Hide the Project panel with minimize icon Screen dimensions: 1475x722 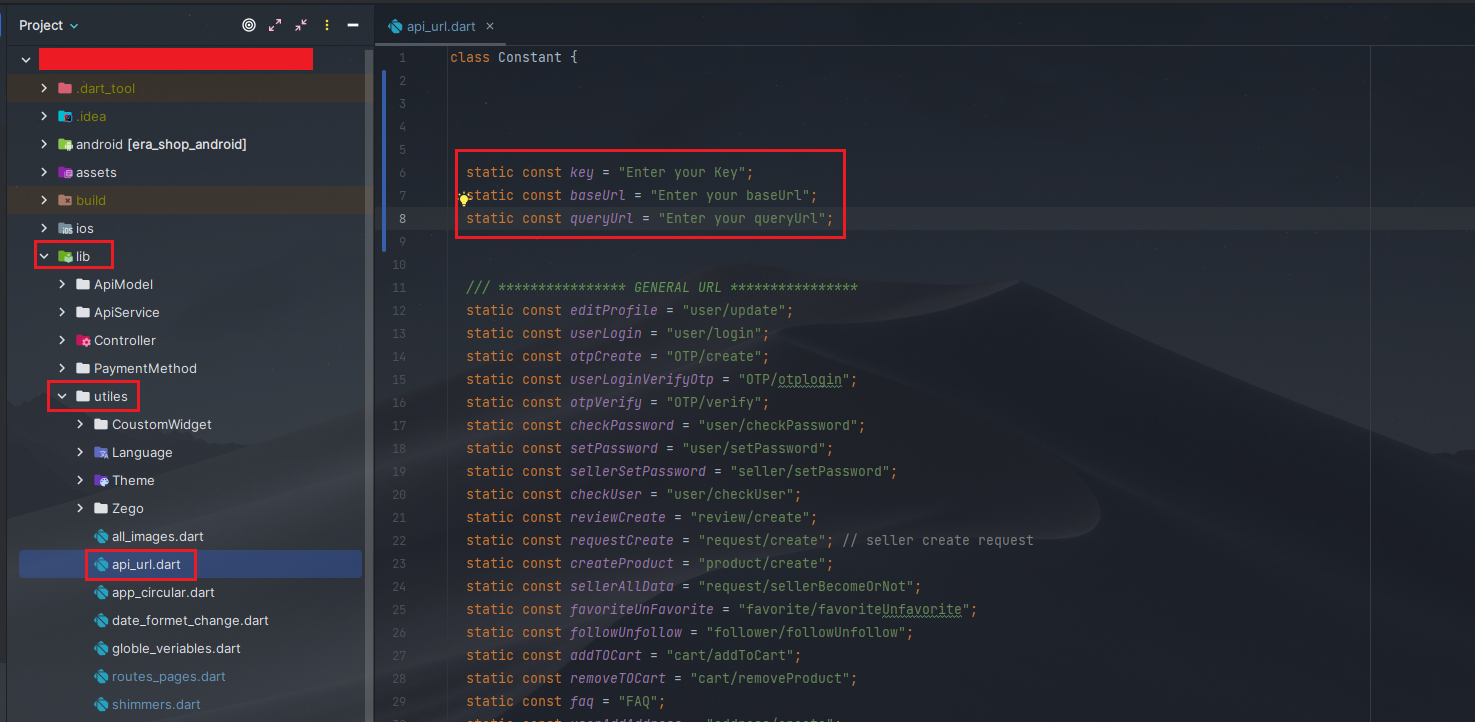pyautogui.click(x=353, y=25)
